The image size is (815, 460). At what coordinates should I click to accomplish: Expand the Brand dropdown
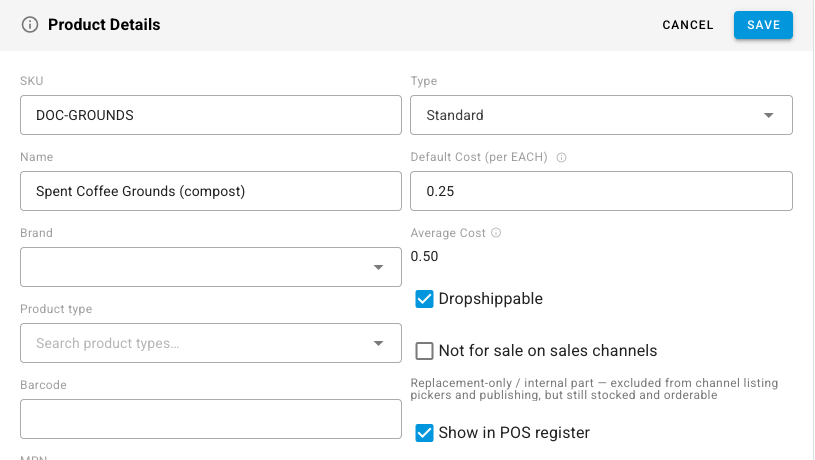211,267
